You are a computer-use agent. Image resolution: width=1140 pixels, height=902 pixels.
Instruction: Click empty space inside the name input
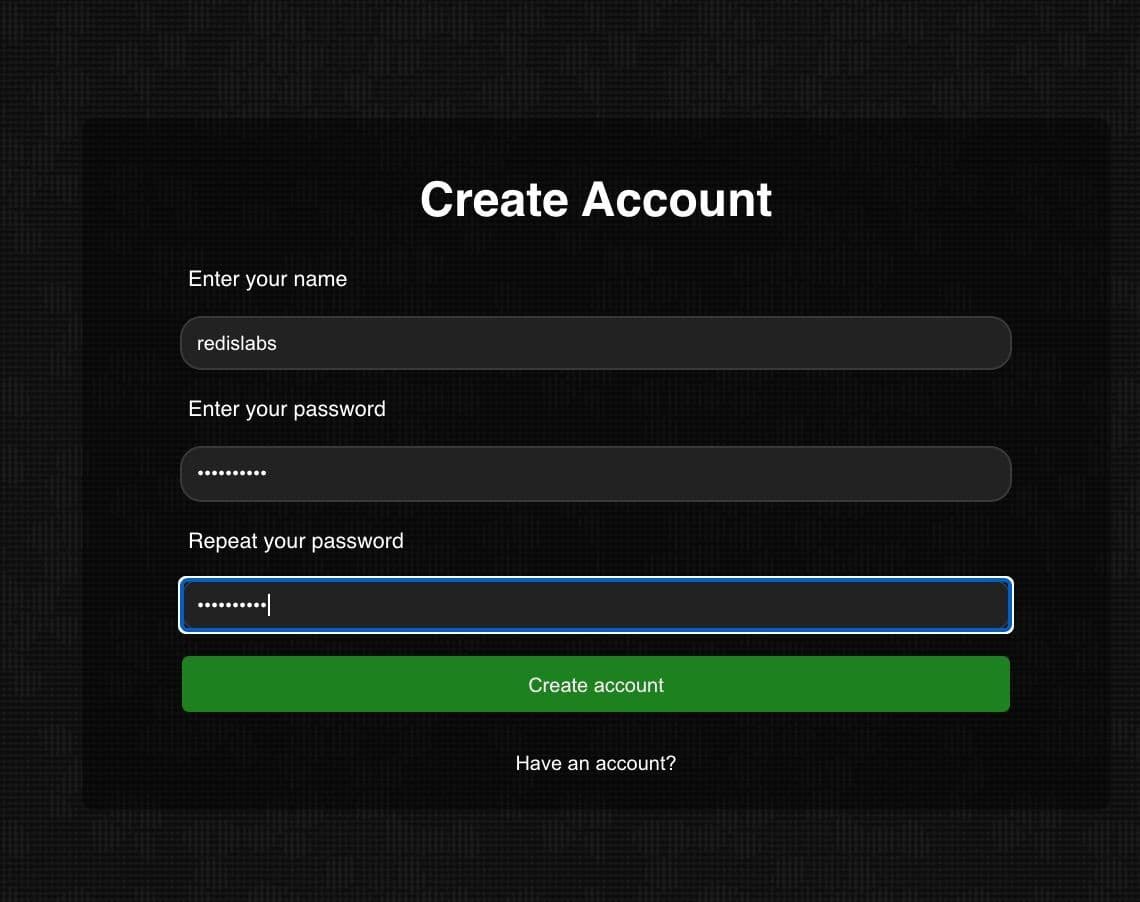pos(640,343)
